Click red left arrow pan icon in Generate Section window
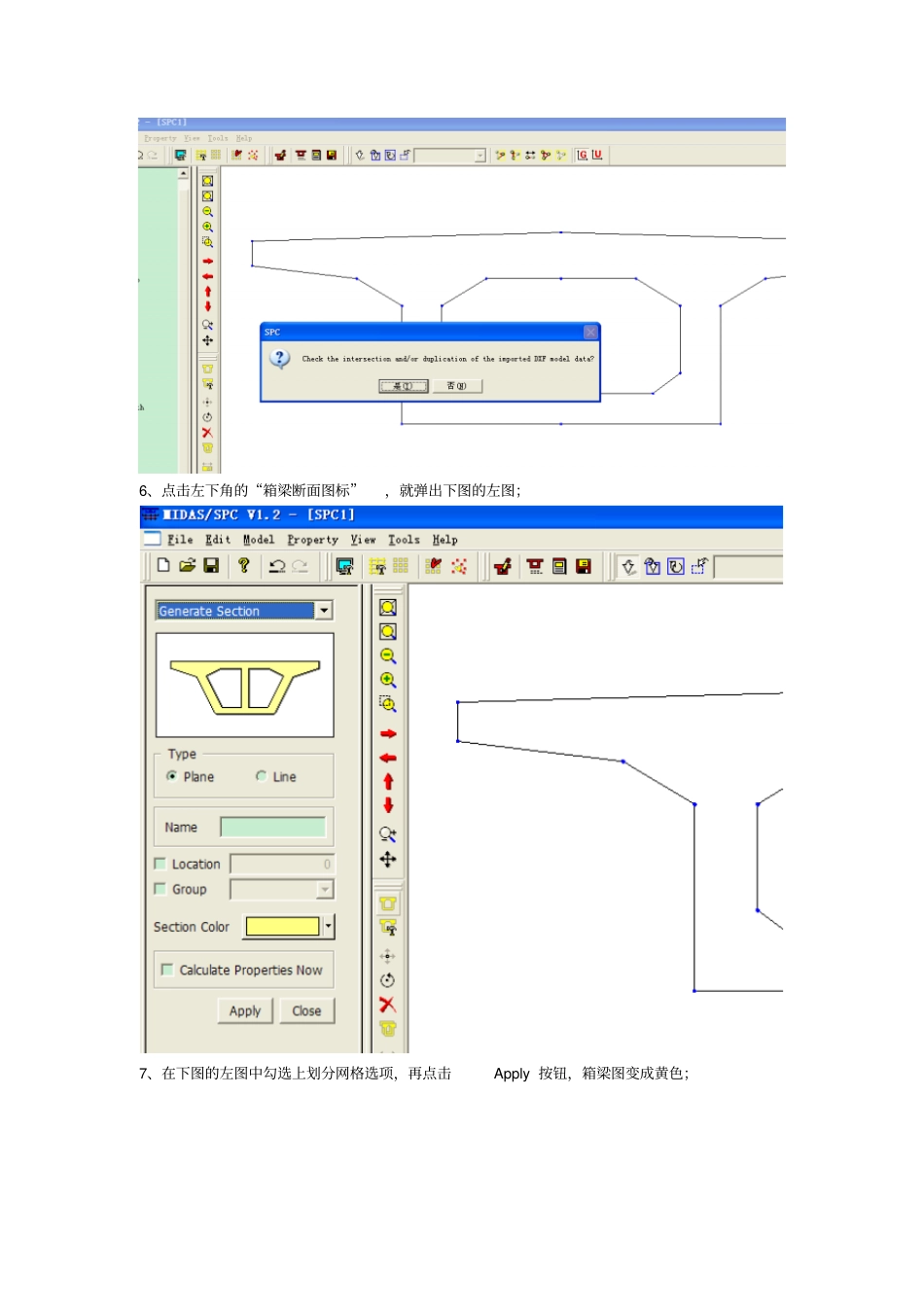This screenshot has width=924, height=1308. [x=387, y=758]
